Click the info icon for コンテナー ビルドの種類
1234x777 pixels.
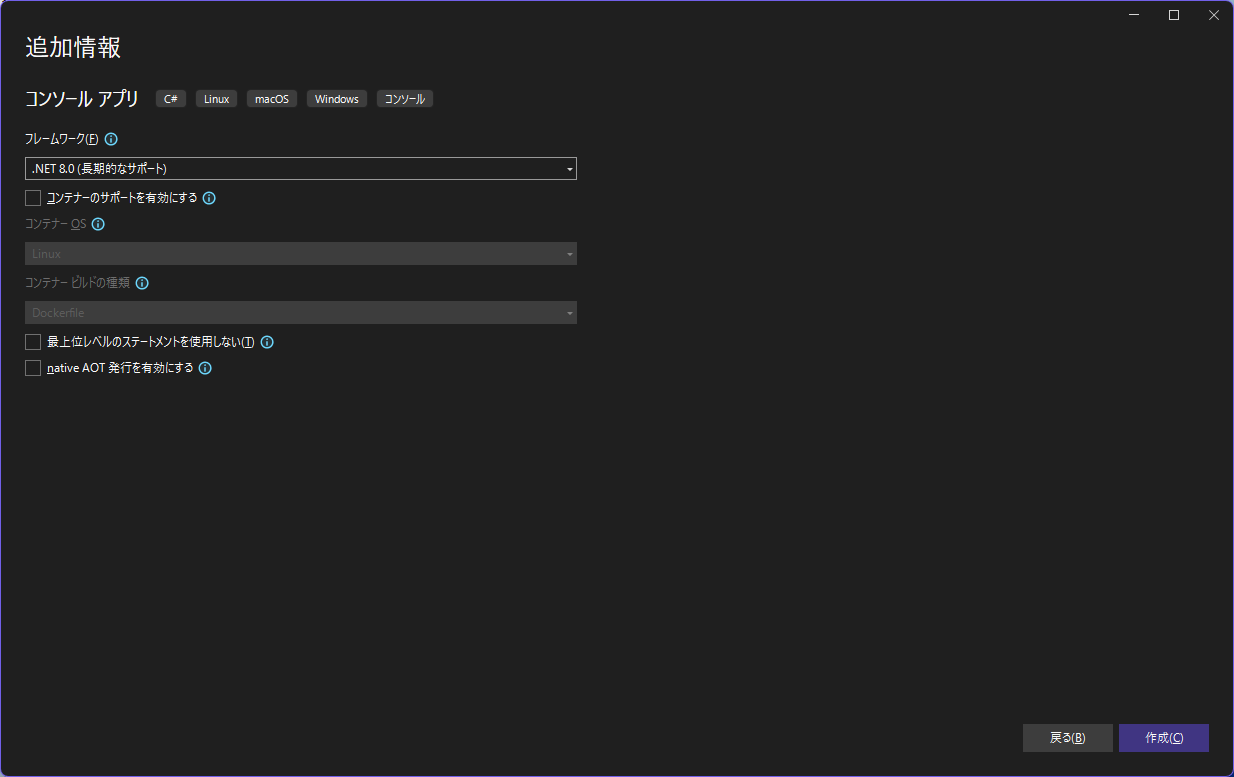(x=142, y=283)
